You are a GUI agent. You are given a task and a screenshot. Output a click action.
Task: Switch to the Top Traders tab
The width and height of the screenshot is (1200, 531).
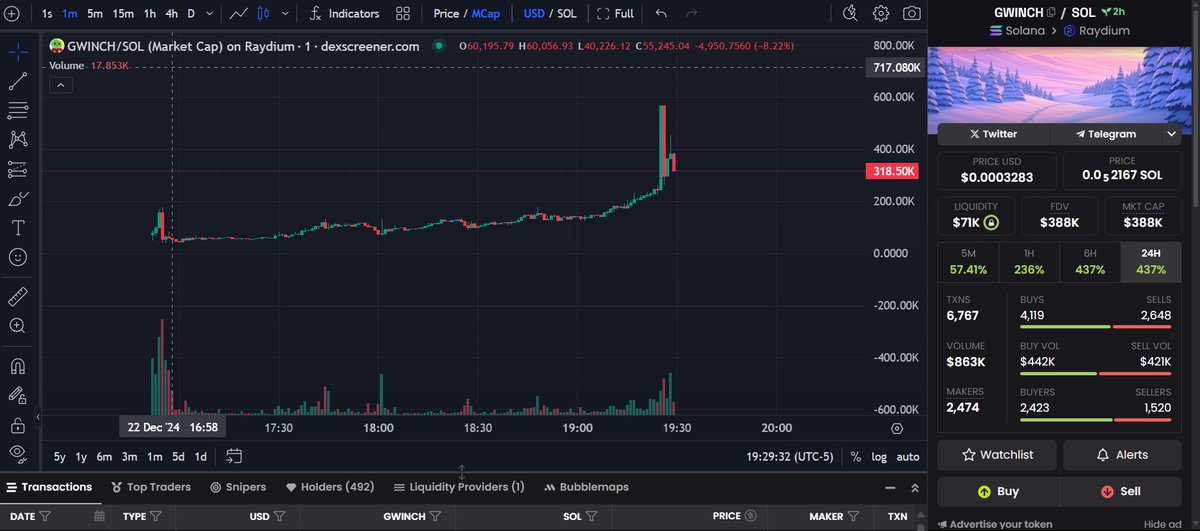151,487
